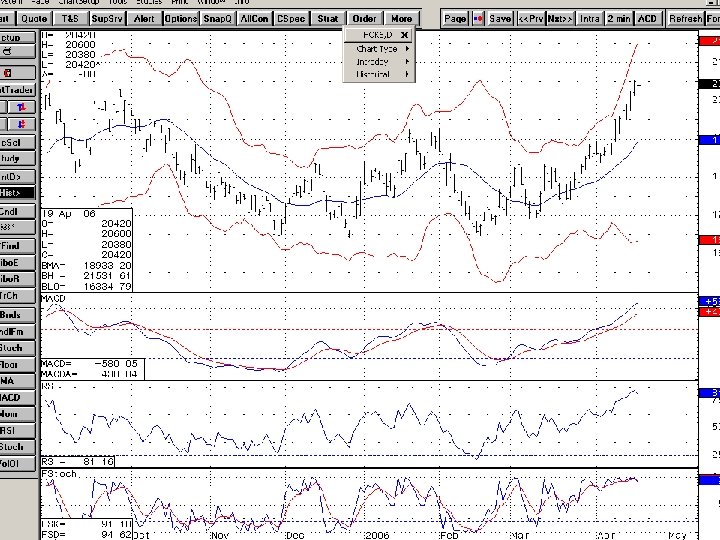Click the up-down red-blue arrows icon
The image size is (720, 540).
22,107
